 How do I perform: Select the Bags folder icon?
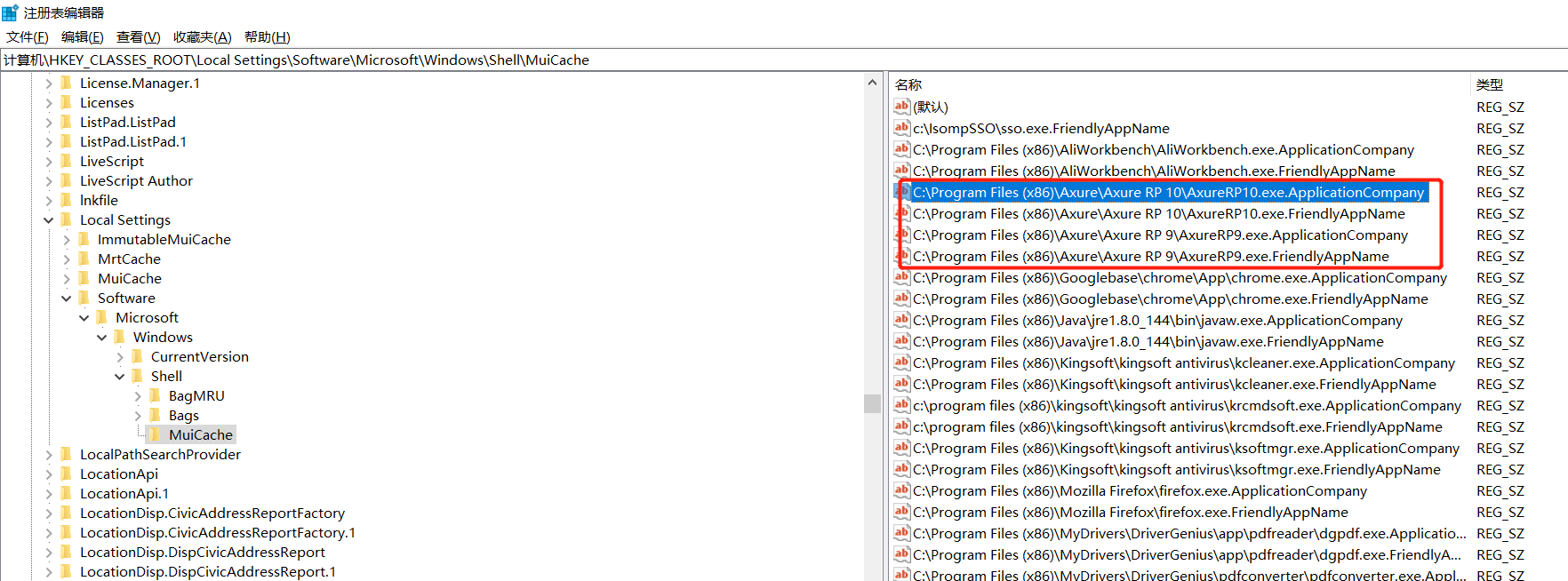[x=155, y=415]
